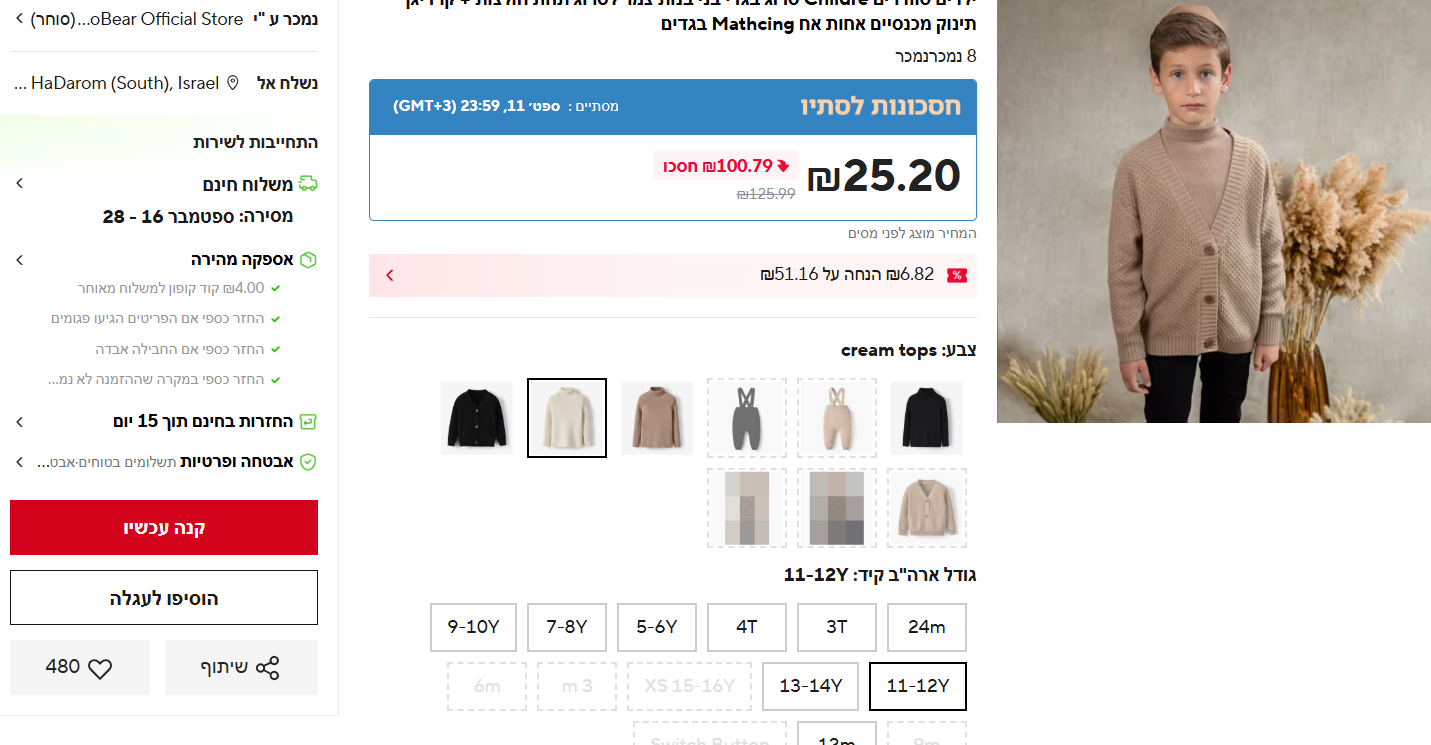The height and width of the screenshot is (745, 1431).
Task: Click the security shield icon
Action: (308, 462)
